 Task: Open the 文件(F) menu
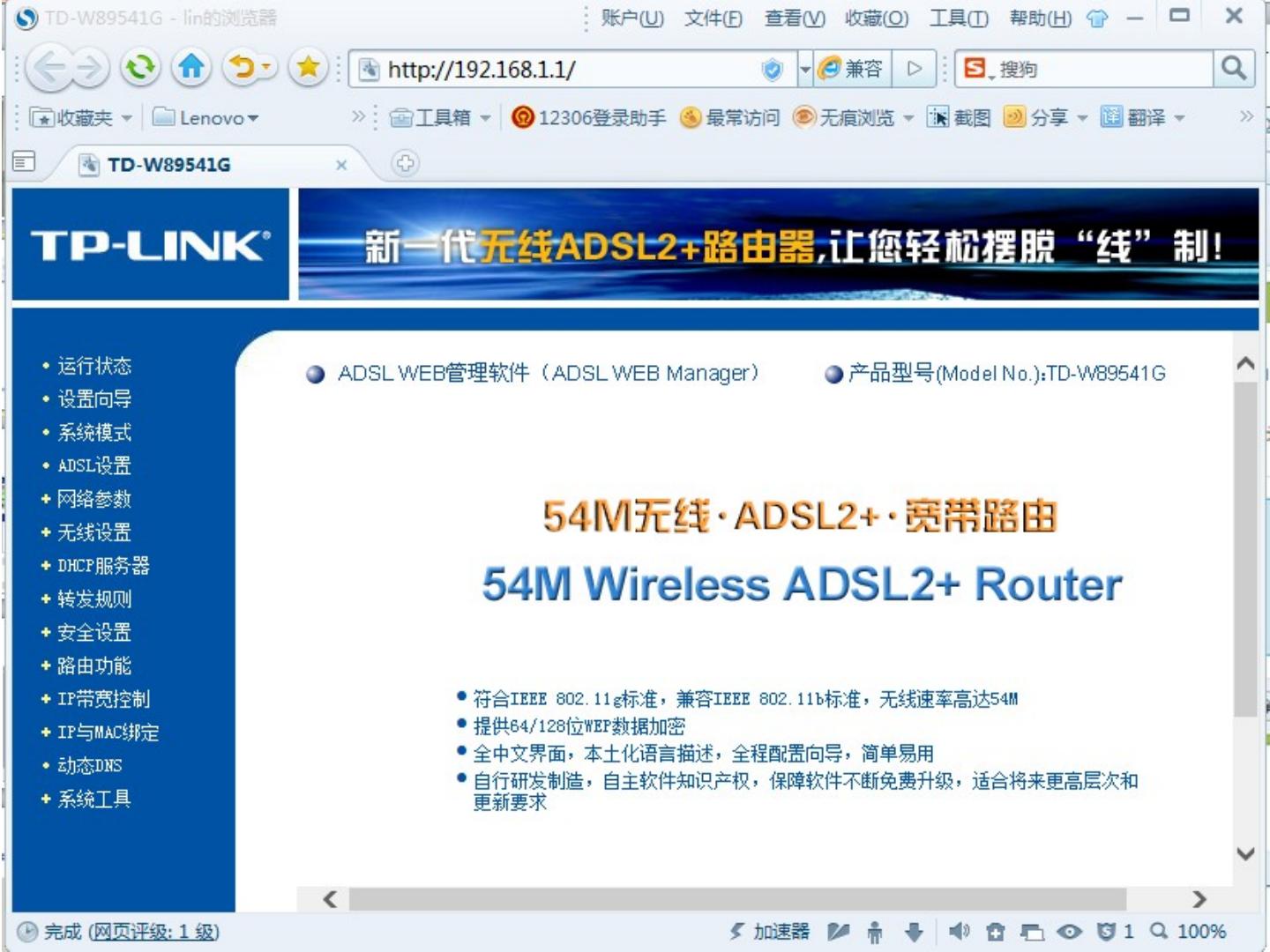[x=713, y=18]
